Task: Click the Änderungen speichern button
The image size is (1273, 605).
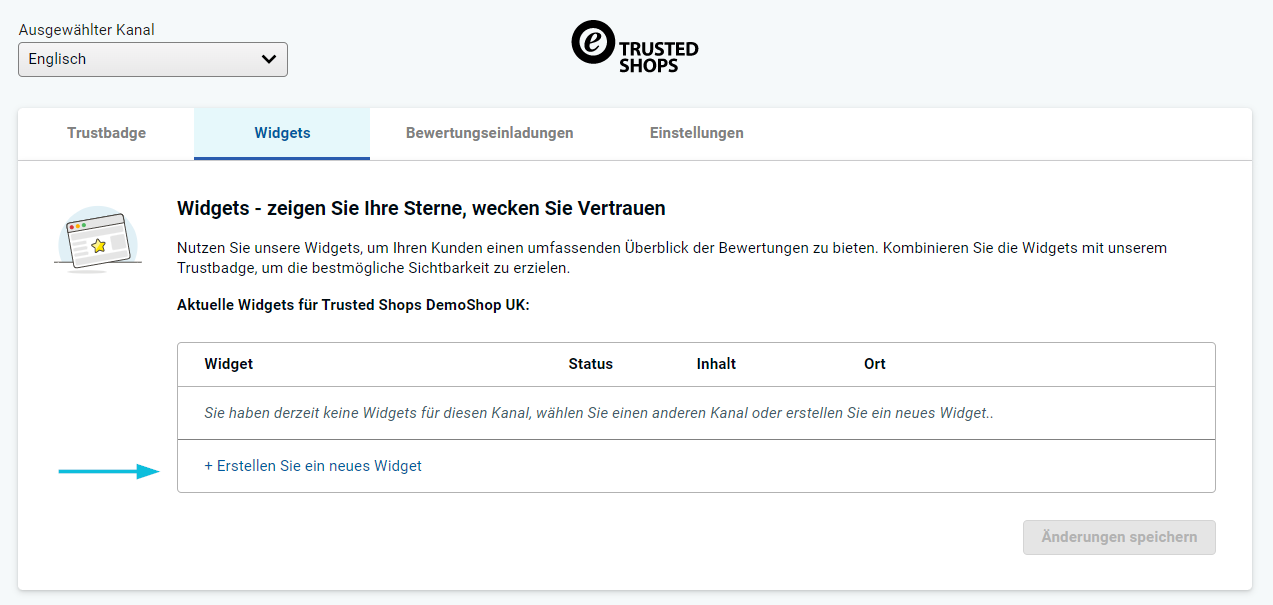Action: point(1119,537)
